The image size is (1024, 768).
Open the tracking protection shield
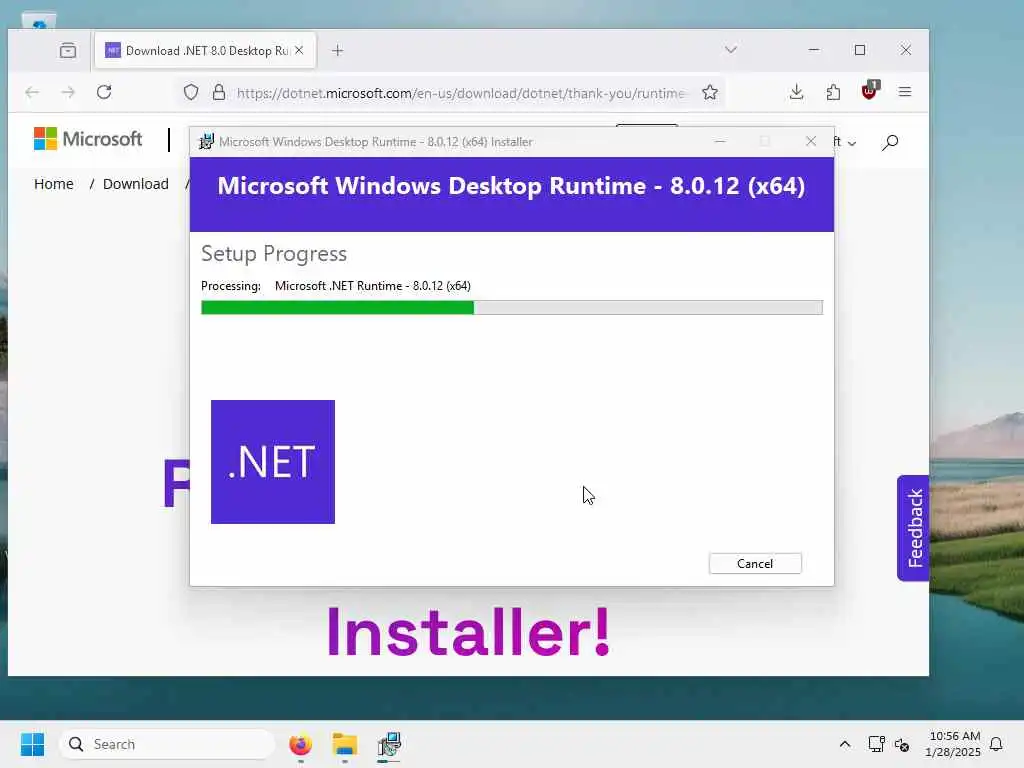191,92
